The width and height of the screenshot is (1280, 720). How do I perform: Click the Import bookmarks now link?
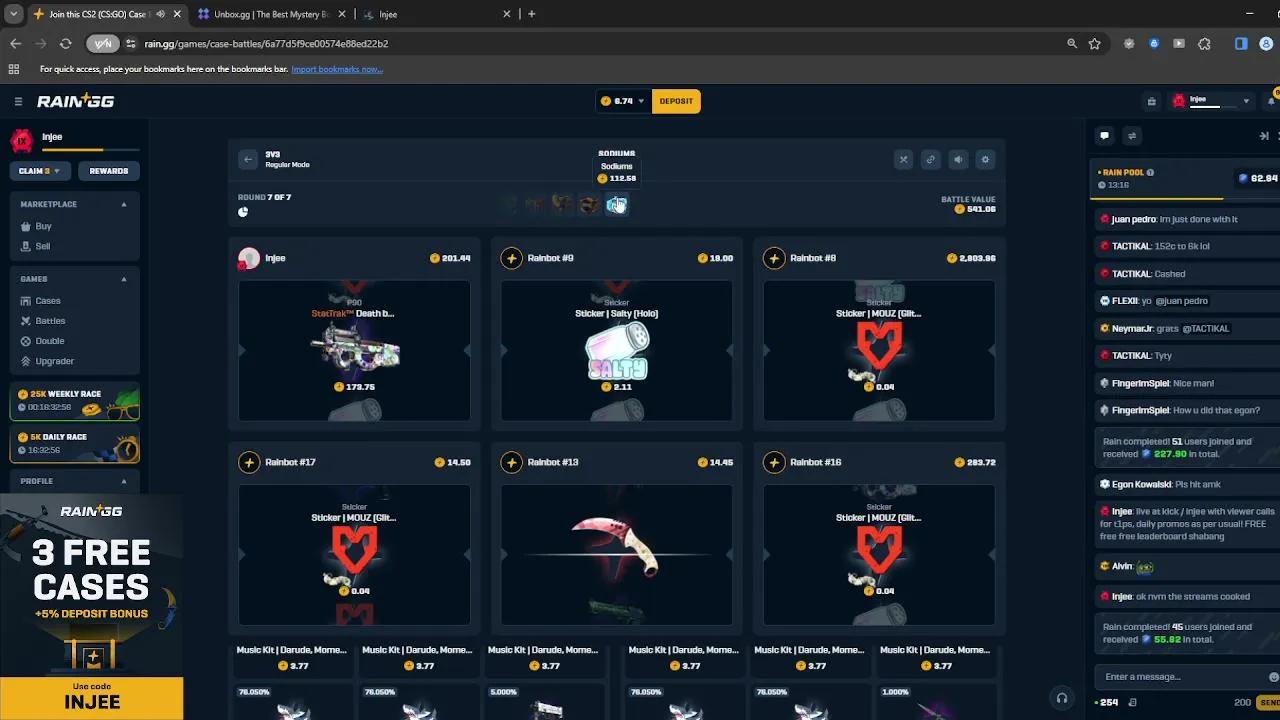click(x=337, y=69)
